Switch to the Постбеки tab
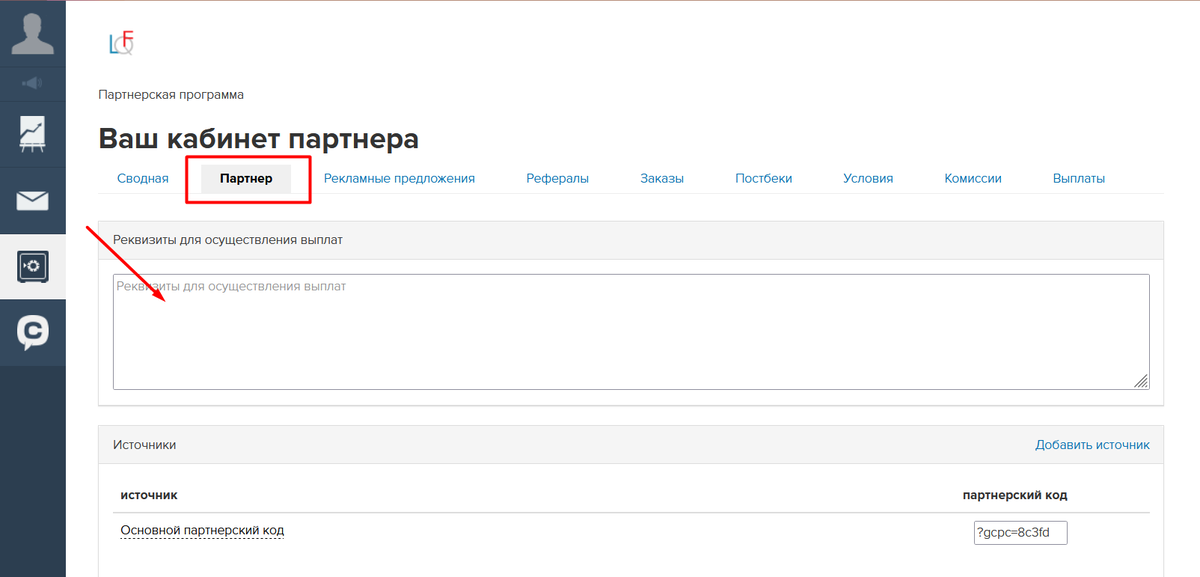This screenshot has width=1200, height=577. [x=763, y=179]
